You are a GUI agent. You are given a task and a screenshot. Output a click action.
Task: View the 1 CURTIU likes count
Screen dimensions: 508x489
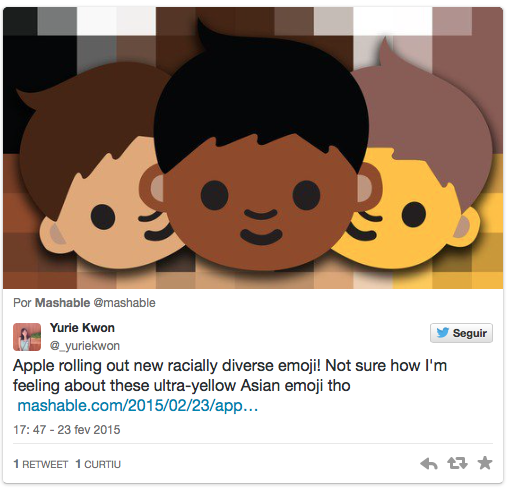98,464
